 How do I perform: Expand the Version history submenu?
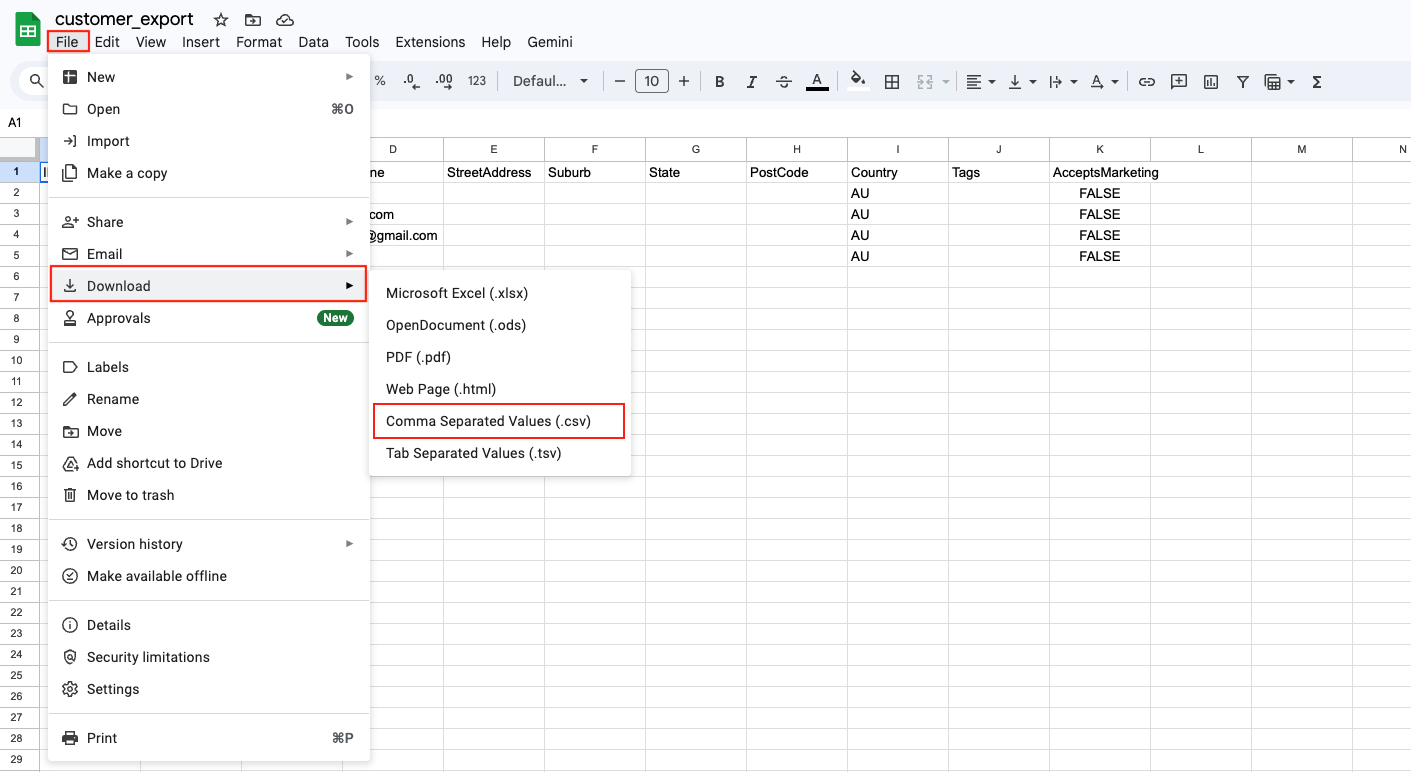(x=209, y=544)
